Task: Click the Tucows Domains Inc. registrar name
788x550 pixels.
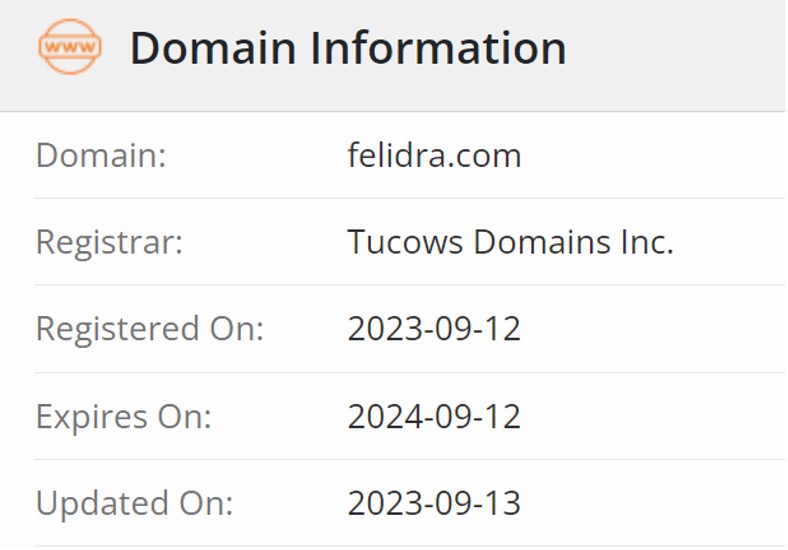Action: (510, 242)
